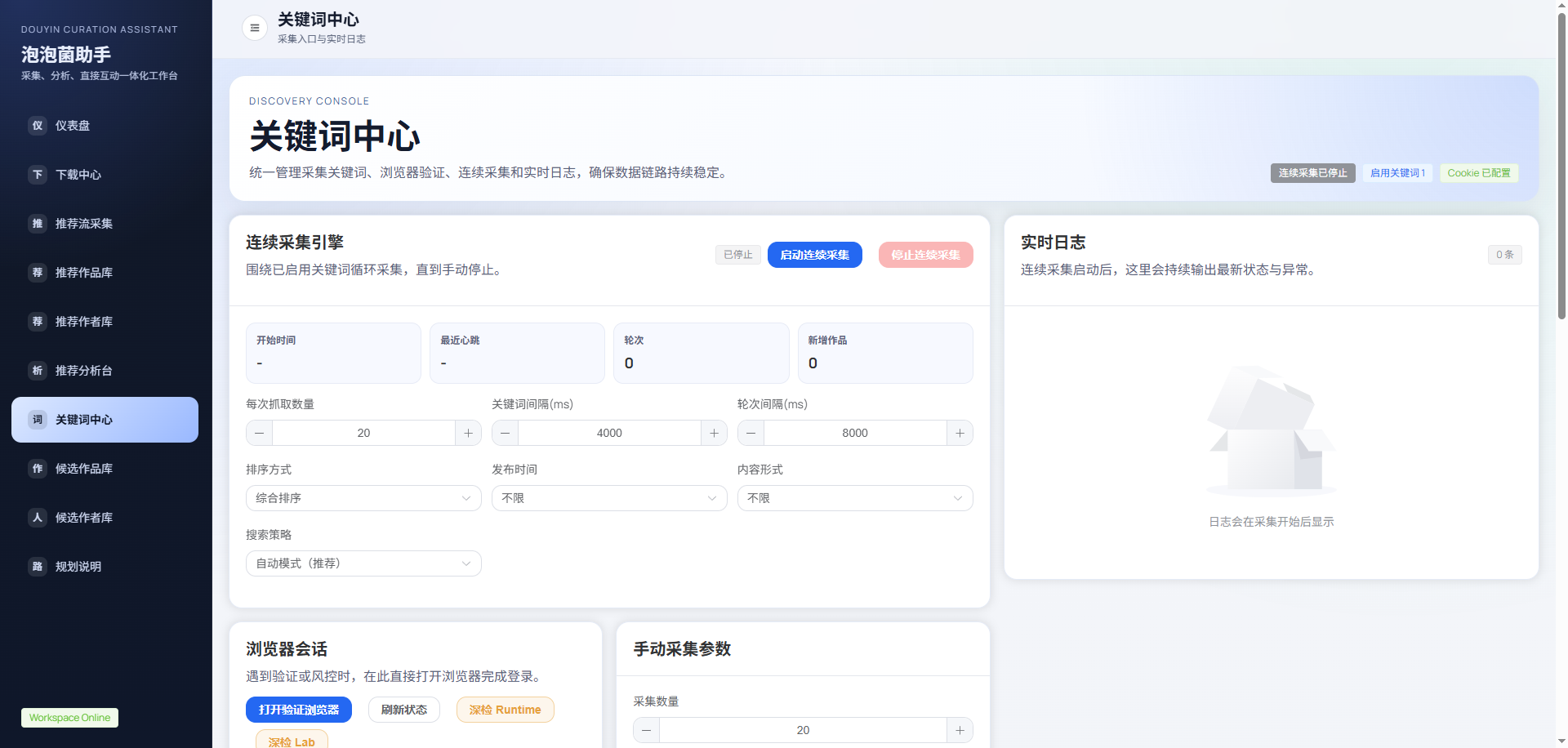Image resolution: width=1568 pixels, height=748 pixels.
Task: Navigate to 推荐作者库
Action: (105, 322)
